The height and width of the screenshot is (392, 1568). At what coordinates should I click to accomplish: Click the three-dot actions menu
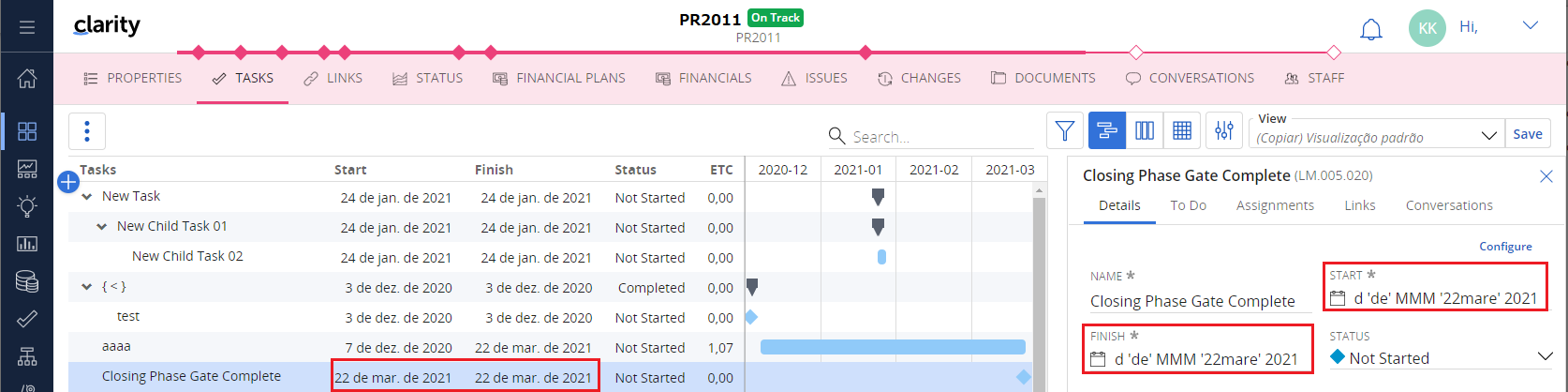coord(87,131)
